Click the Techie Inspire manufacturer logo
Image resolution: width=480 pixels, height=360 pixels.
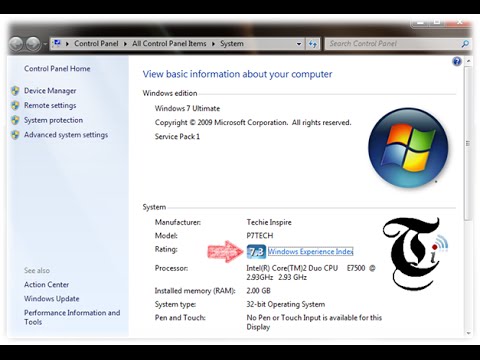(415, 254)
